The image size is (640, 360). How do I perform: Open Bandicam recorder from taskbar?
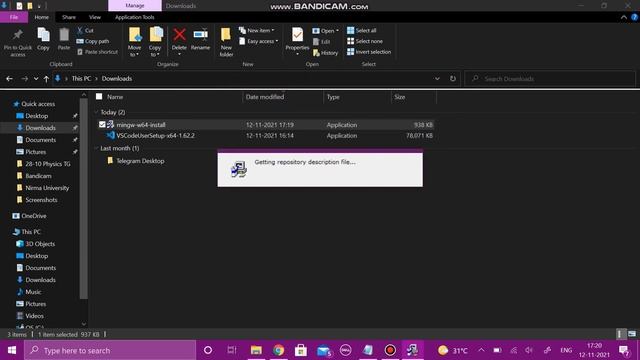390,350
